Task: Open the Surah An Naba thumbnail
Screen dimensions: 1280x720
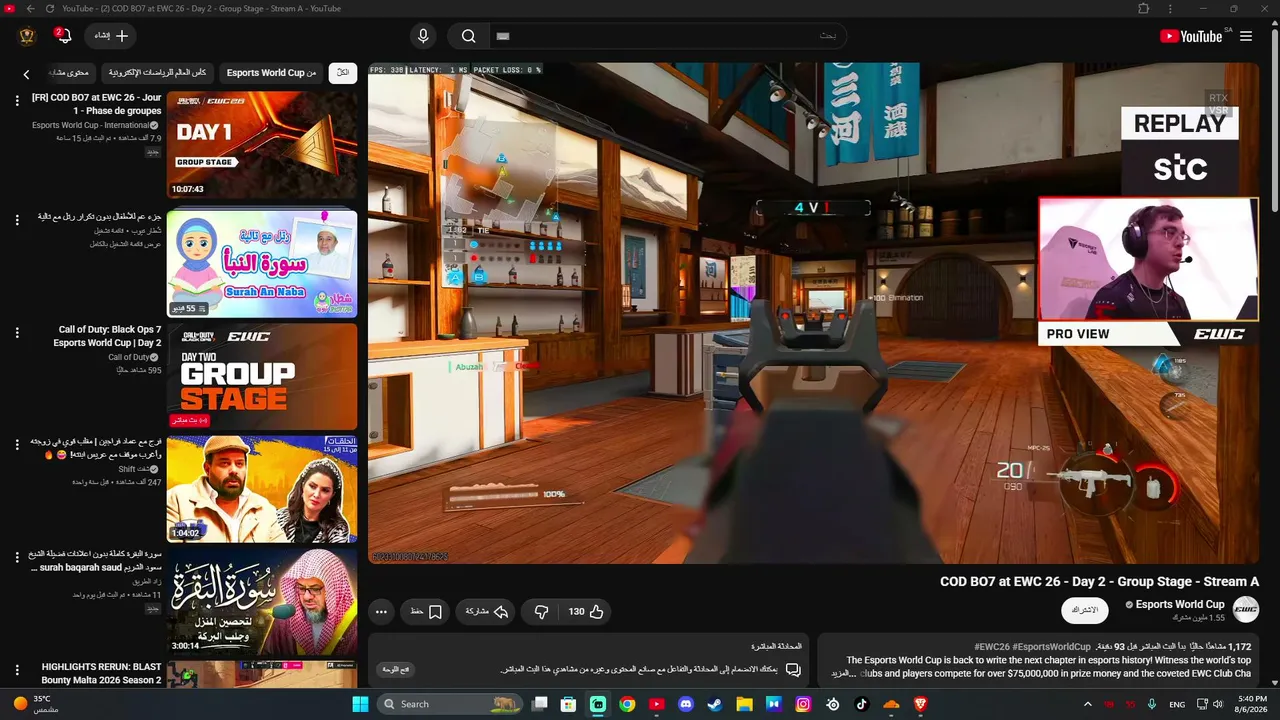Action: coord(262,263)
